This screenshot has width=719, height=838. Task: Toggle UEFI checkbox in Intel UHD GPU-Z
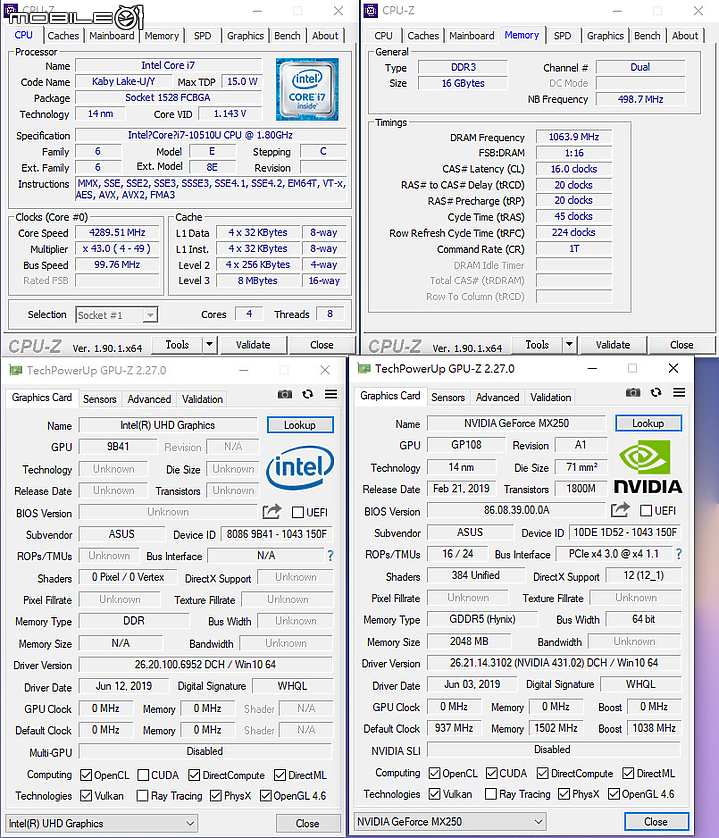[298, 513]
